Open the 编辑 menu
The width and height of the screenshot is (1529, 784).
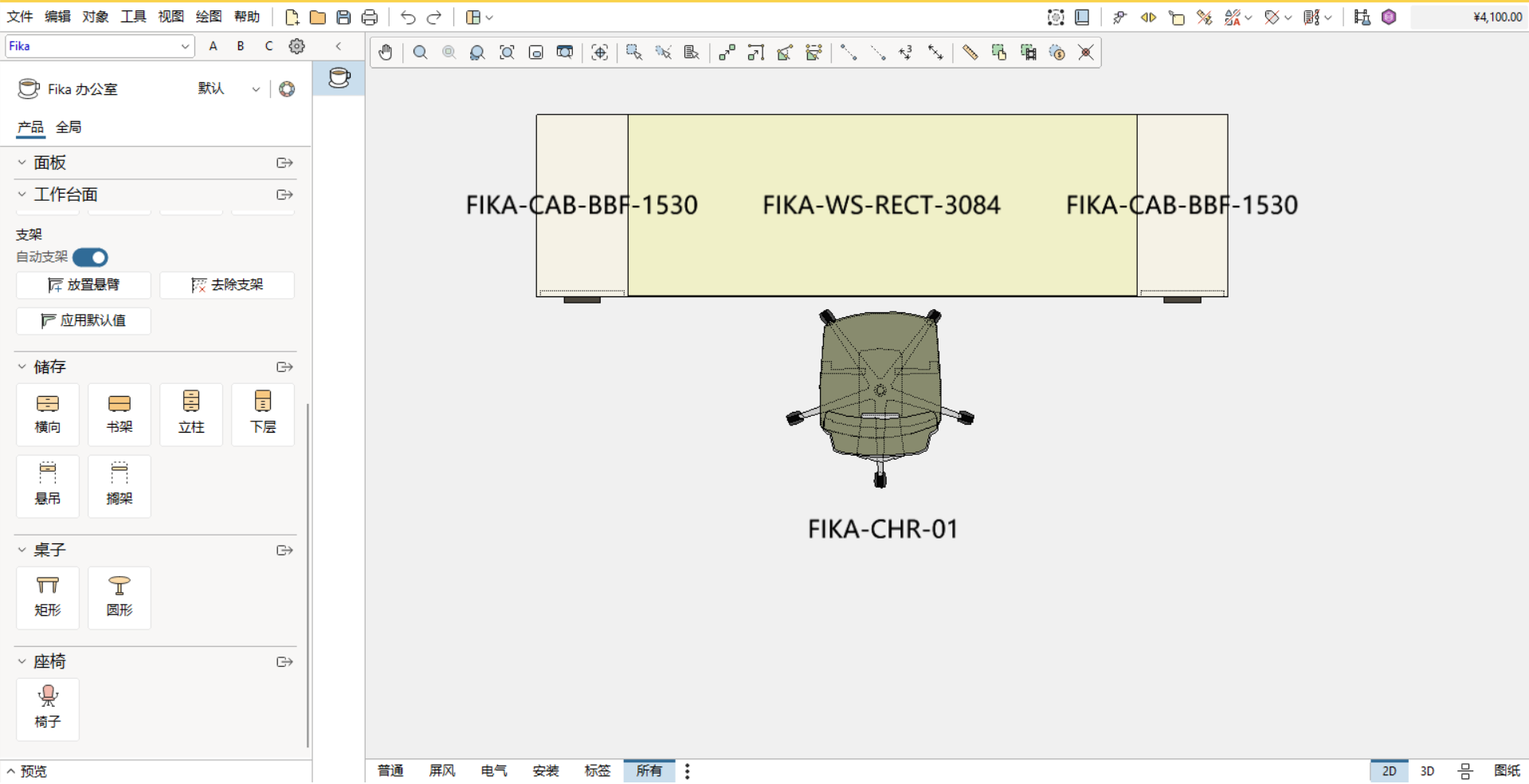57,17
